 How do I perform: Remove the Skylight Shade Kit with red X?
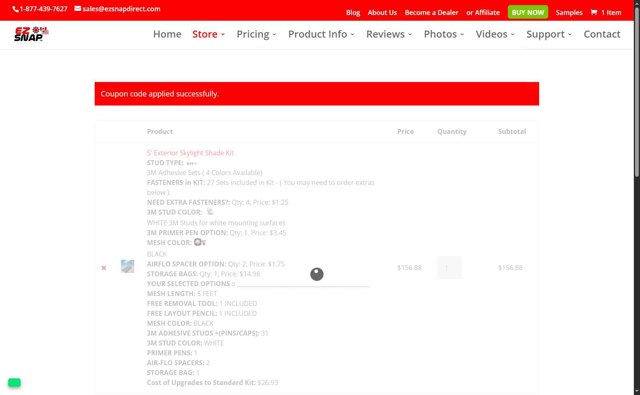click(x=104, y=268)
